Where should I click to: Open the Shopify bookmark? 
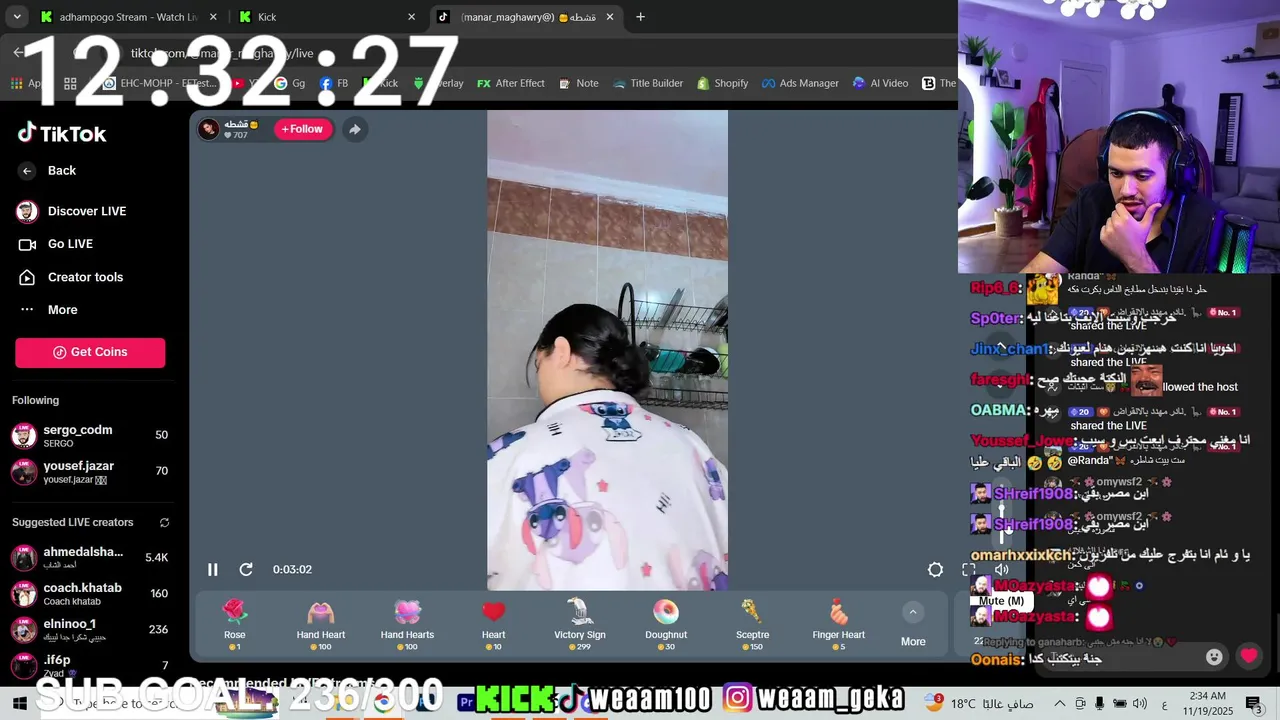click(722, 83)
